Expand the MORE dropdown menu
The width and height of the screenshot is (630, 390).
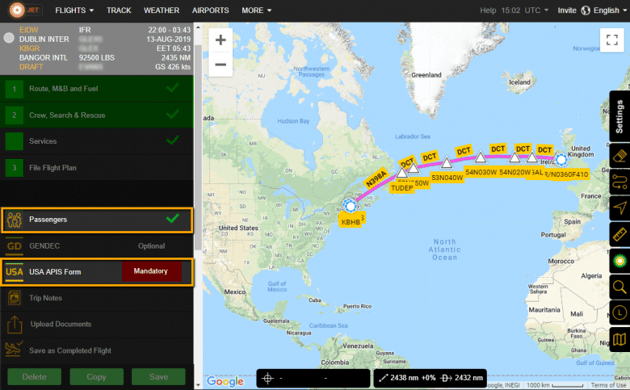256,10
